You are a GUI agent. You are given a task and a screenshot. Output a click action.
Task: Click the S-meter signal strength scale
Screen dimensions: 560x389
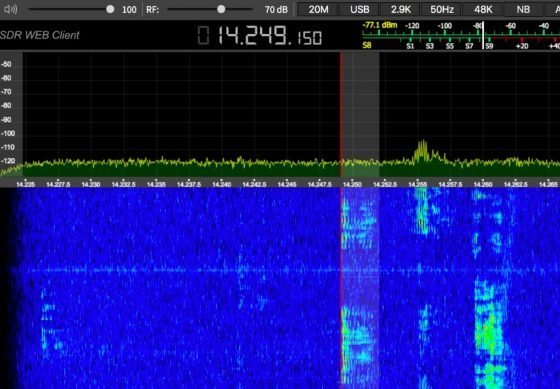pyautogui.click(x=461, y=36)
